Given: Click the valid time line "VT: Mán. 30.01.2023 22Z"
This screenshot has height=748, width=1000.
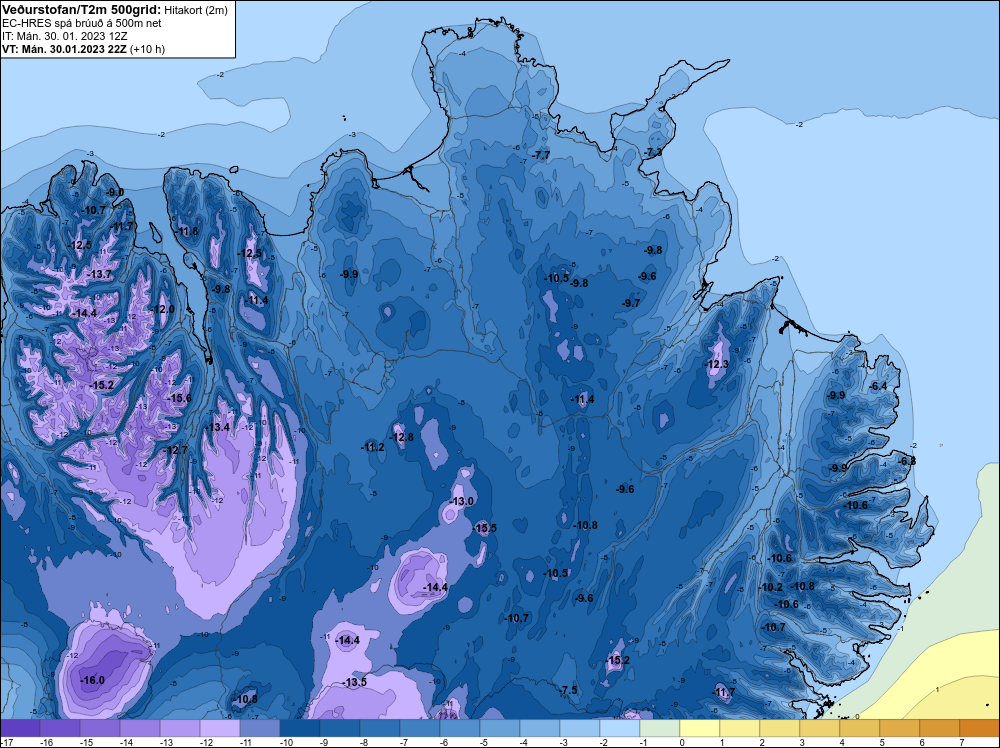Looking at the screenshot, I should pyautogui.click(x=64, y=49).
